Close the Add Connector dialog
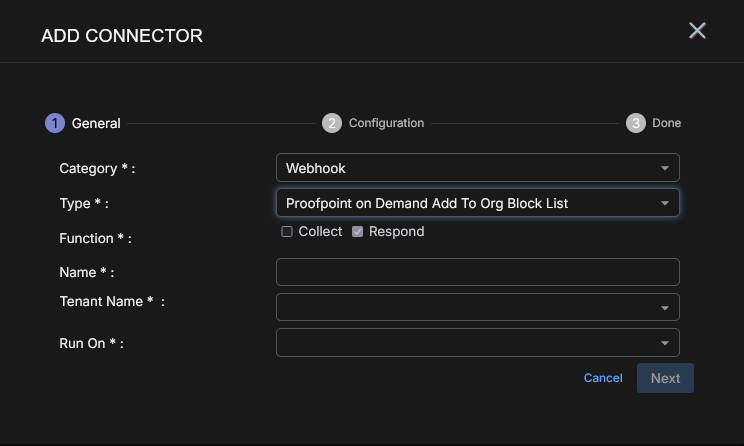 click(x=697, y=31)
